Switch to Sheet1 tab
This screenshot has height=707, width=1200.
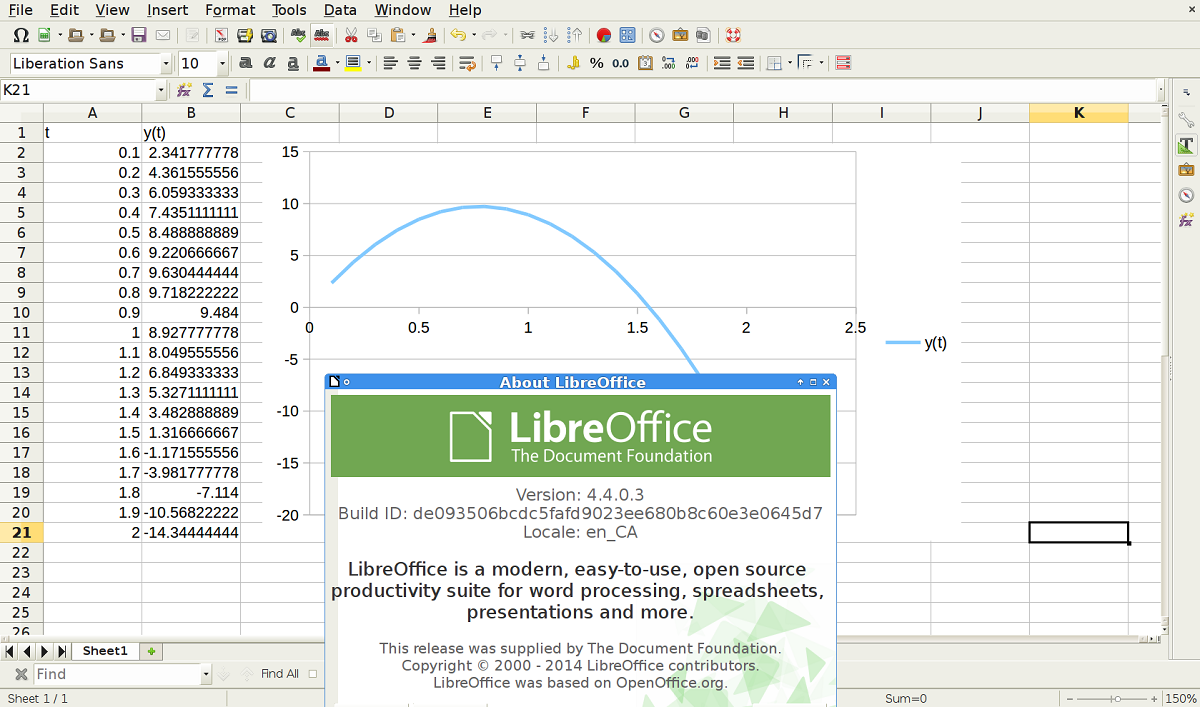click(105, 651)
